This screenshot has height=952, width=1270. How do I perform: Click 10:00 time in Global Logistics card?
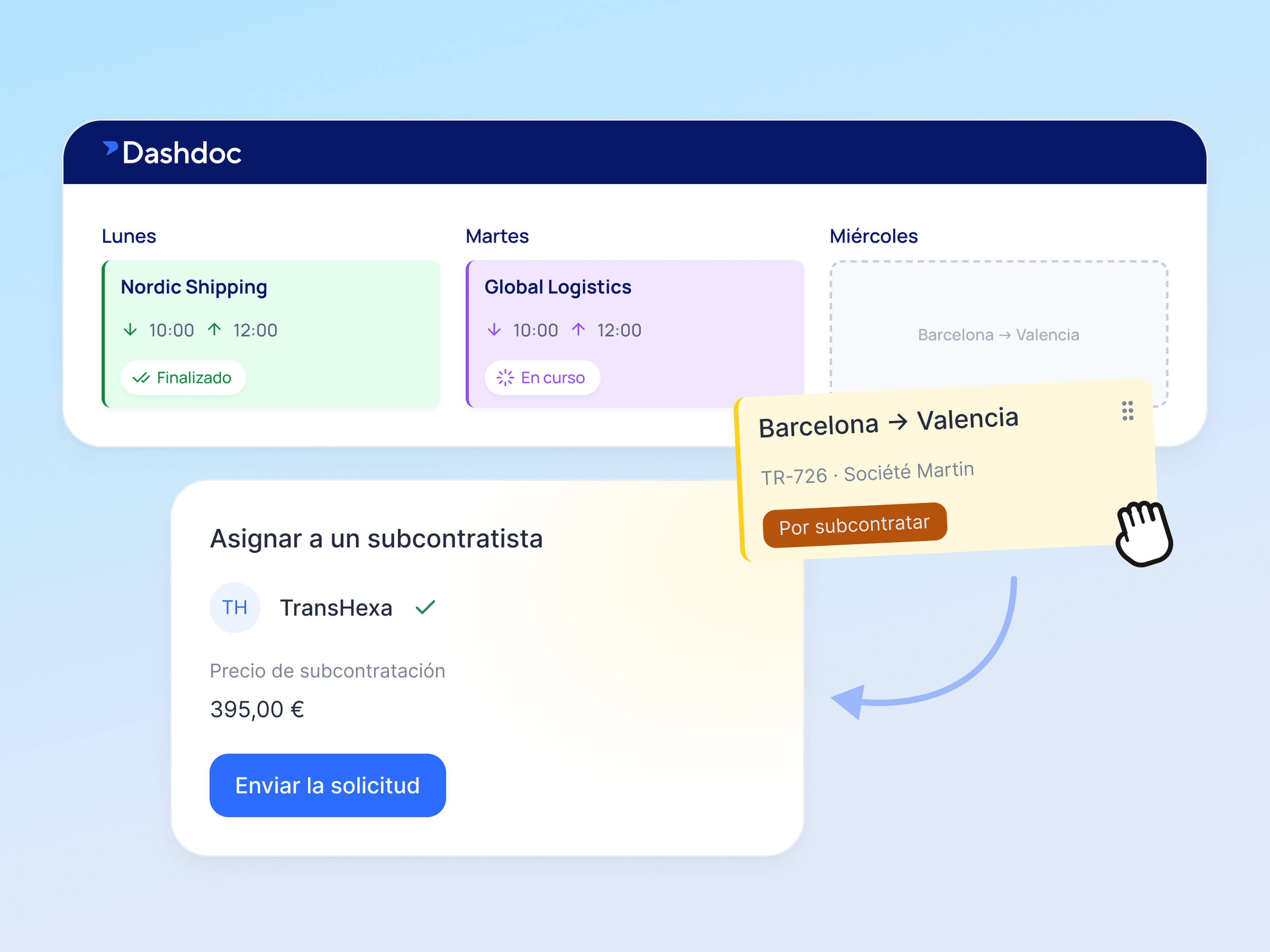tap(535, 330)
